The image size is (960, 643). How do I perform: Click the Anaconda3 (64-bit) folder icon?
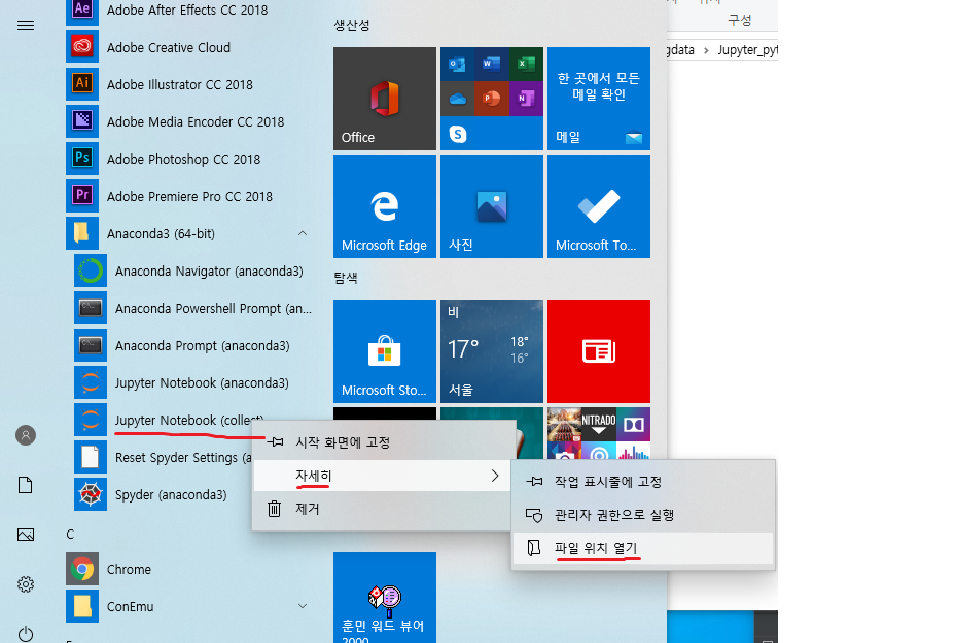tap(82, 233)
